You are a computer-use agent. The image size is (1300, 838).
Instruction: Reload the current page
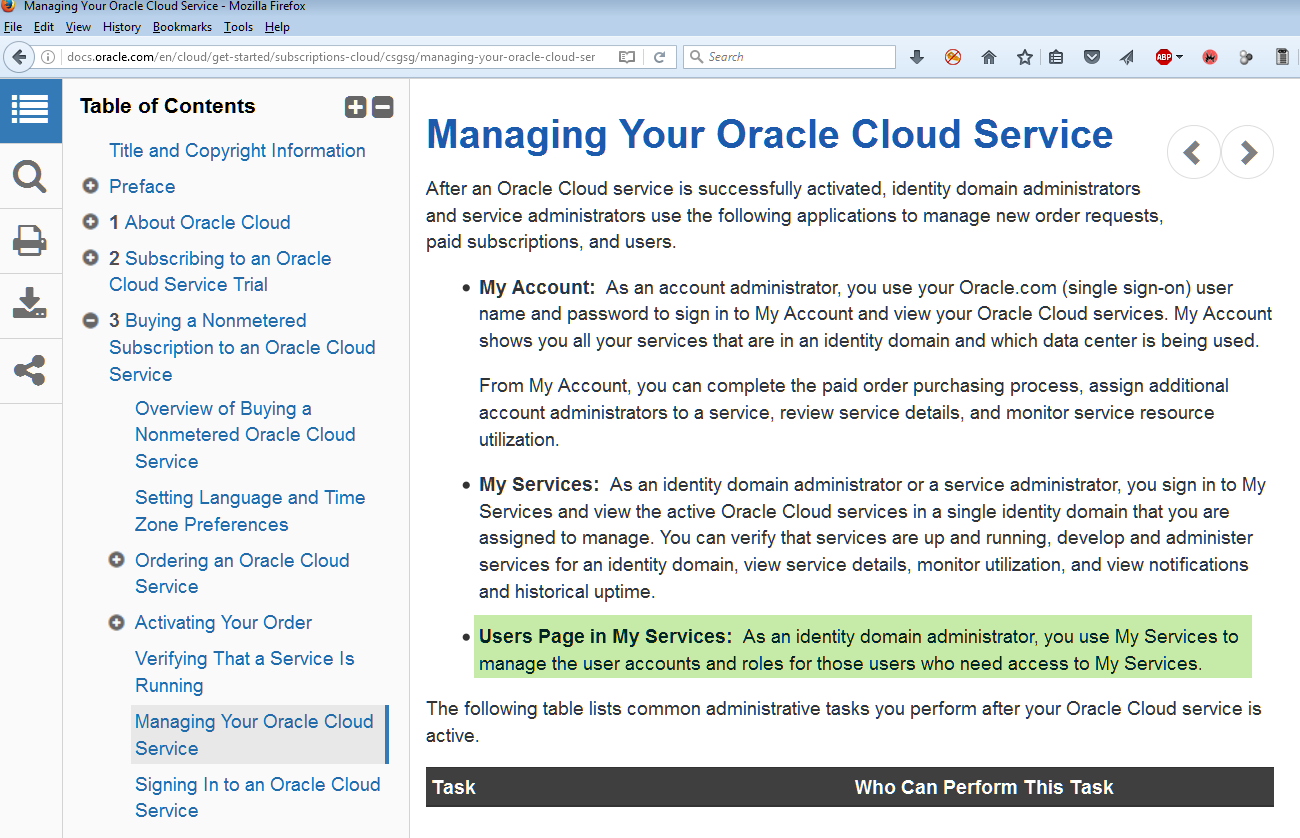pos(659,57)
